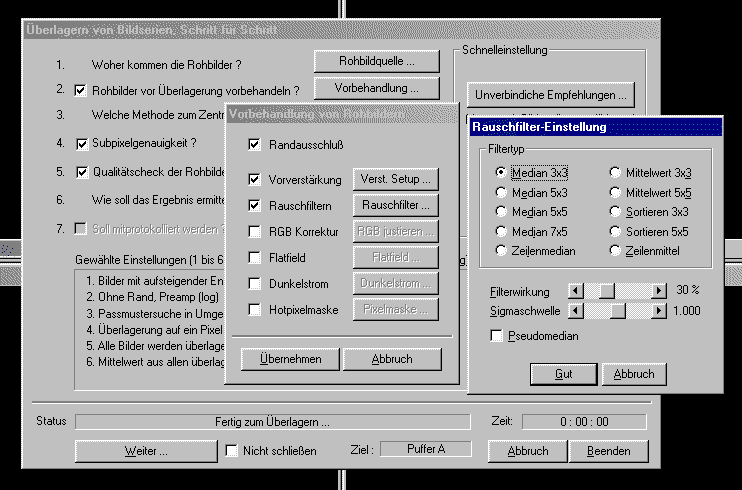Toggle the Randausschluß checkbox
The height and width of the screenshot is (490, 742).
coord(255,145)
